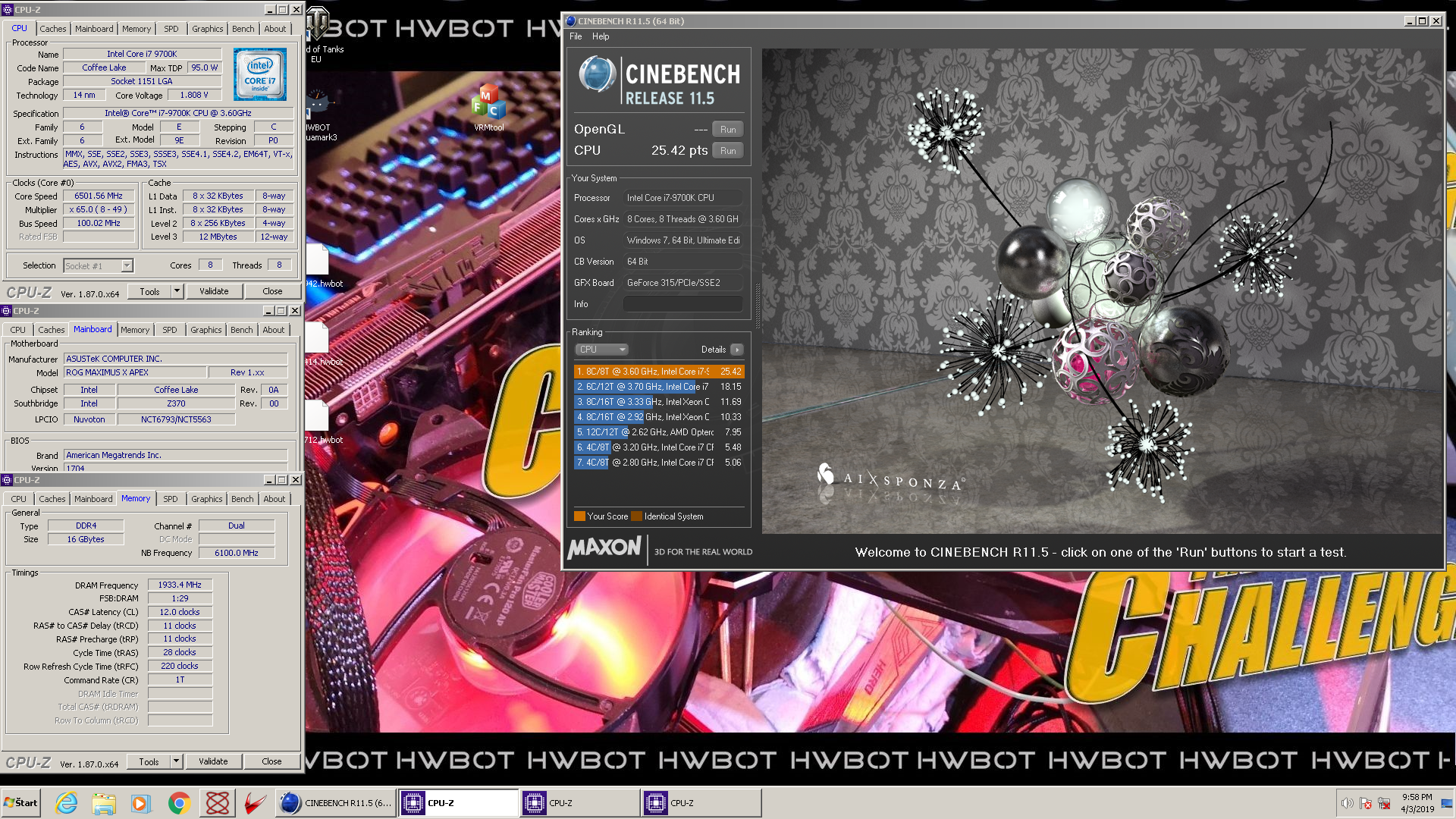Image resolution: width=1456 pixels, height=819 pixels.
Task: Select ranking row 7 with score 5.06
Action: pos(659,463)
